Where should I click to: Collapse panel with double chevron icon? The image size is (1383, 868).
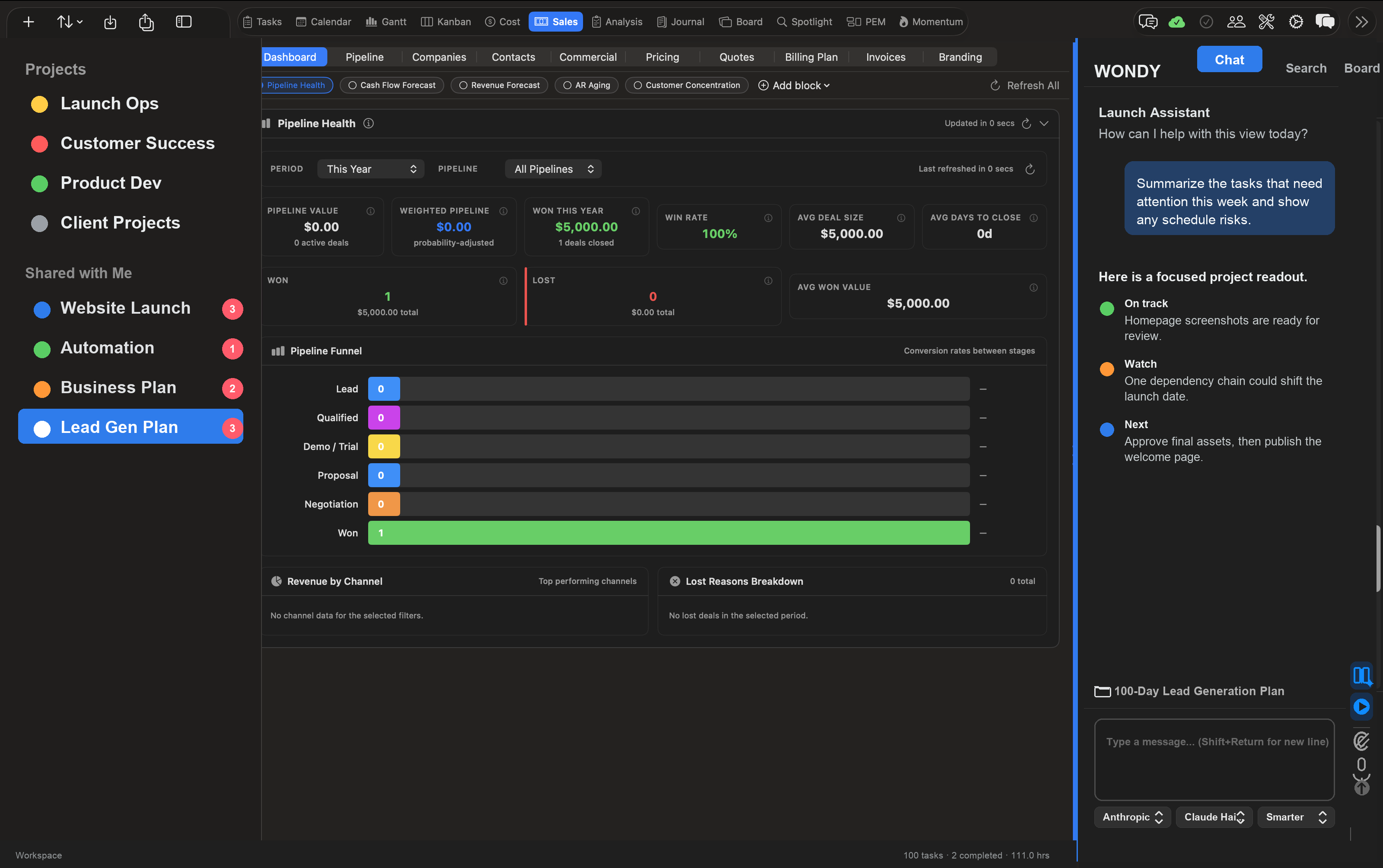tap(1362, 22)
